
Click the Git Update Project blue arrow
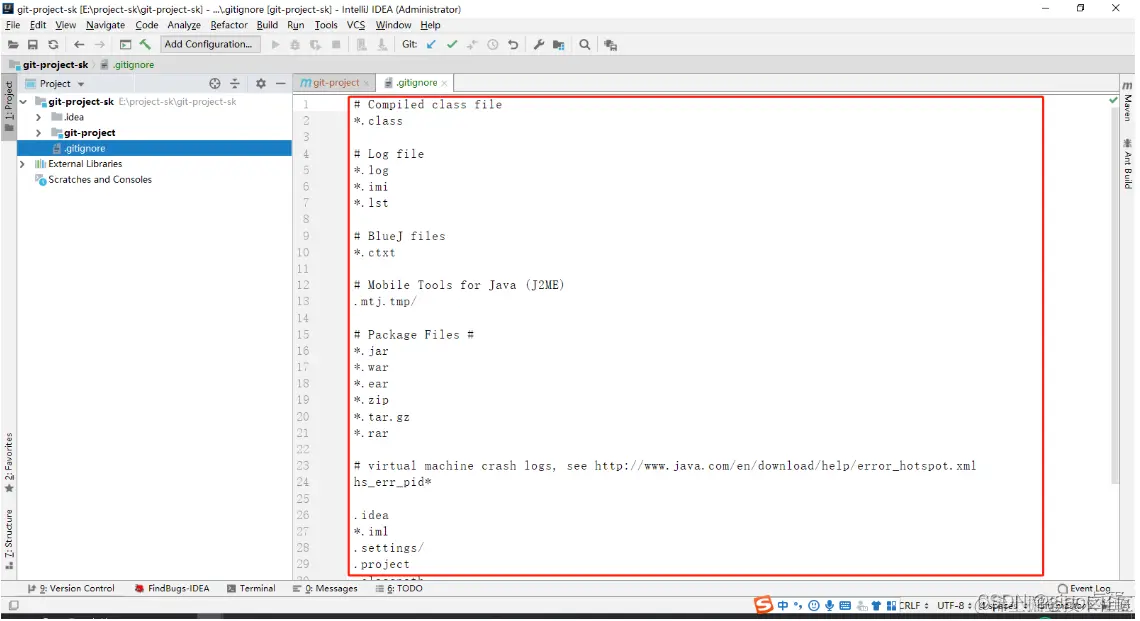(x=431, y=44)
